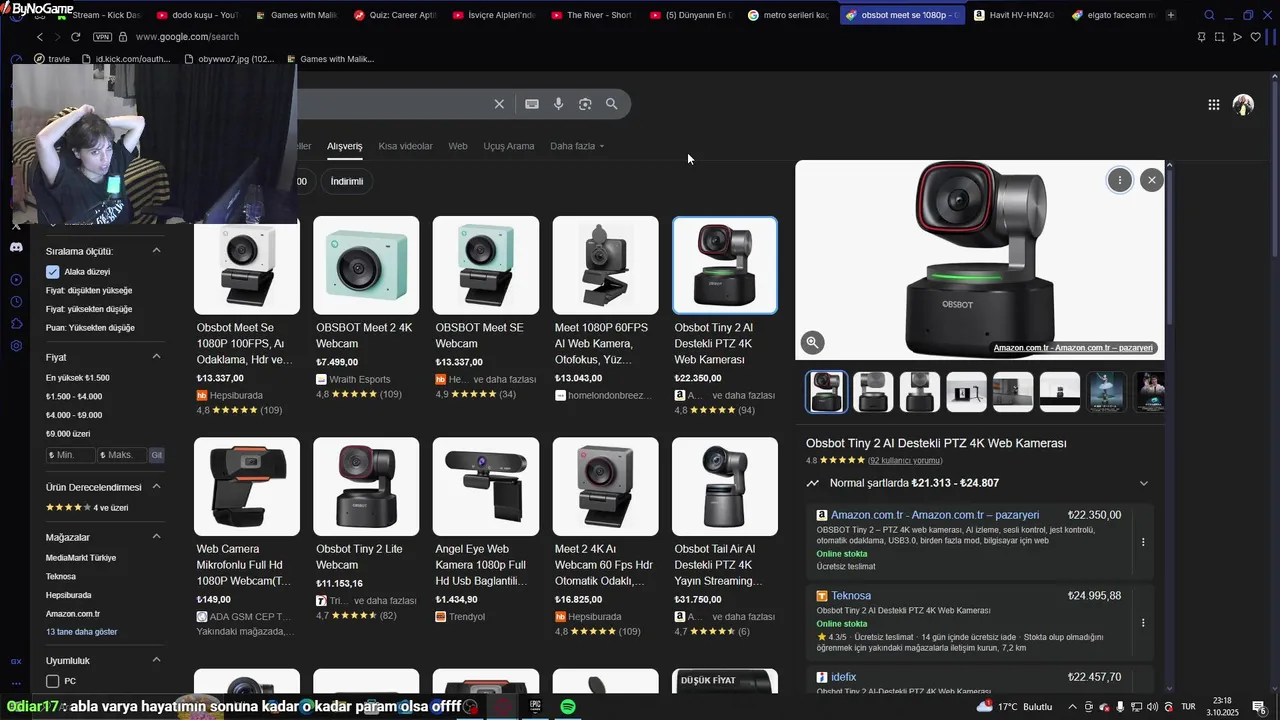
Task: Search by image with the lens icon
Action: [585, 104]
